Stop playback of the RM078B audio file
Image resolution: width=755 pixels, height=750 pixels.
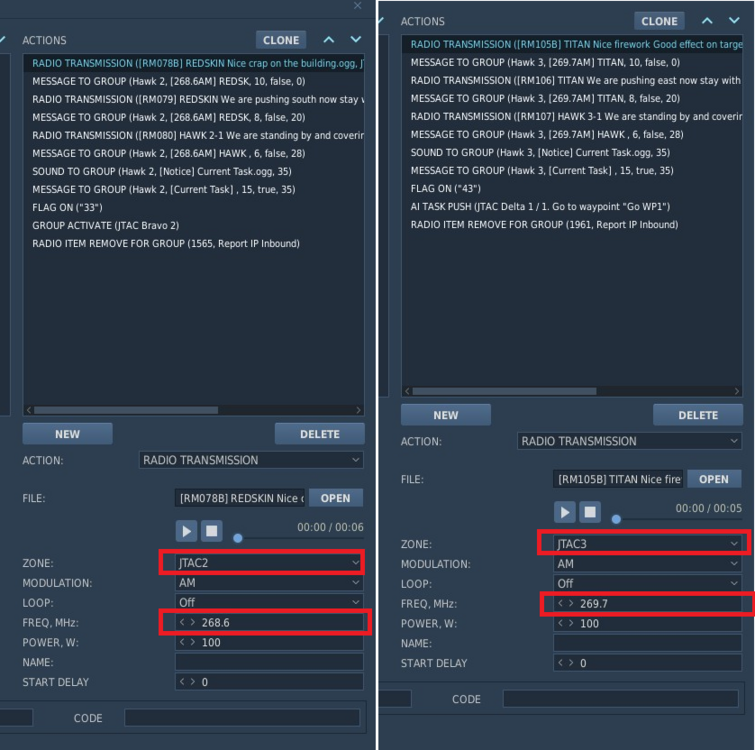pyautogui.click(x=211, y=531)
